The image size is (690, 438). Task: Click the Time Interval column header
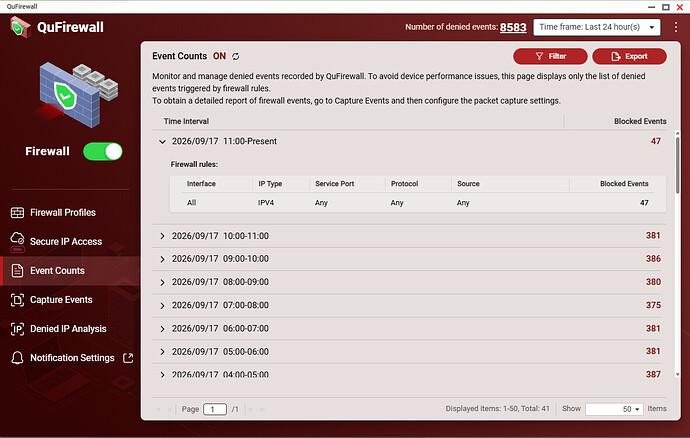pyautogui.click(x=186, y=121)
